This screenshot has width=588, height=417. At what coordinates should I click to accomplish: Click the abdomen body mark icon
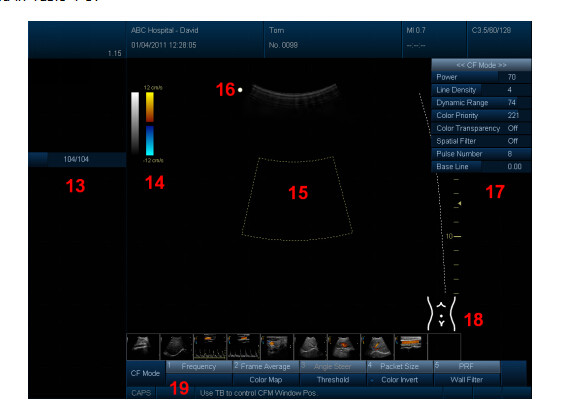tap(442, 314)
